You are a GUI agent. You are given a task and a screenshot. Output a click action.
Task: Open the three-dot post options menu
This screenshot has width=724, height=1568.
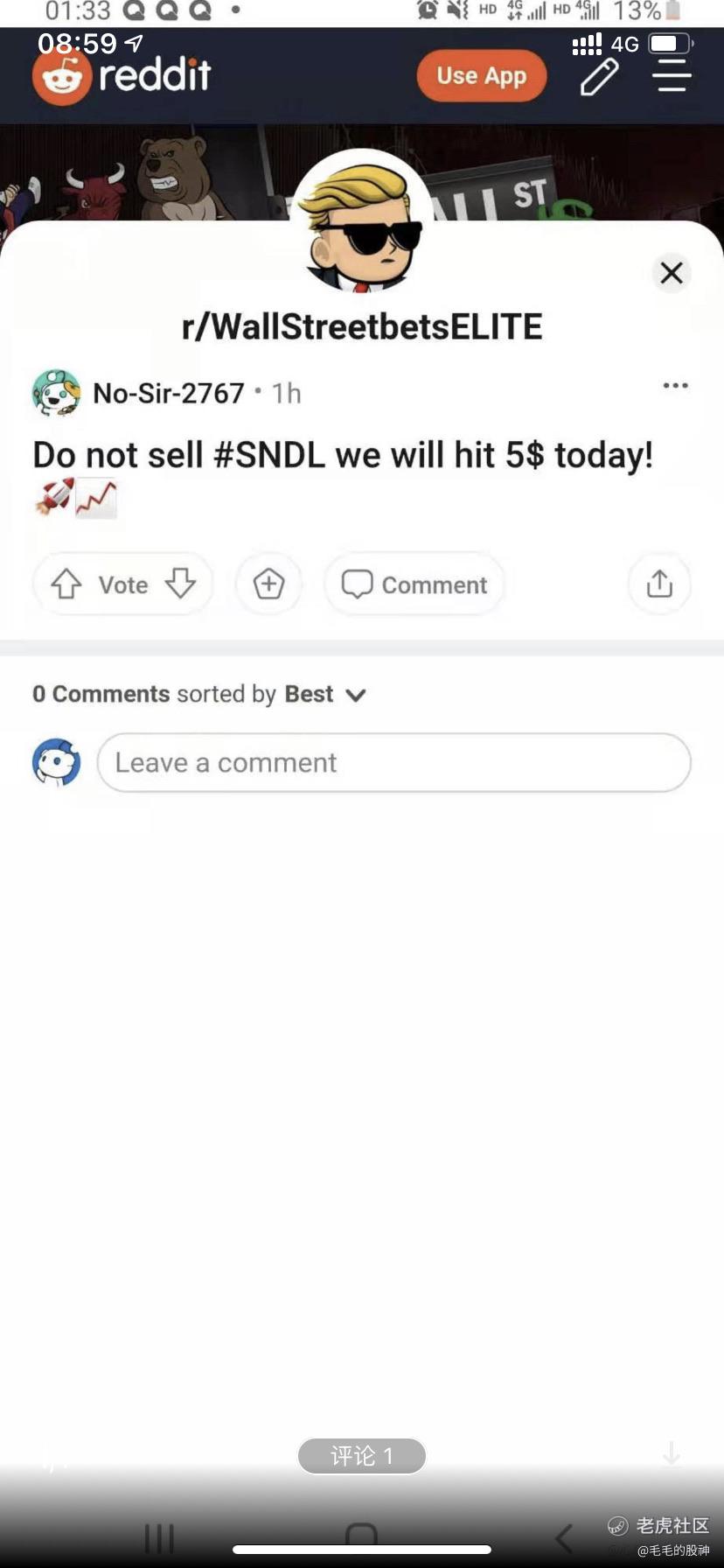click(675, 386)
